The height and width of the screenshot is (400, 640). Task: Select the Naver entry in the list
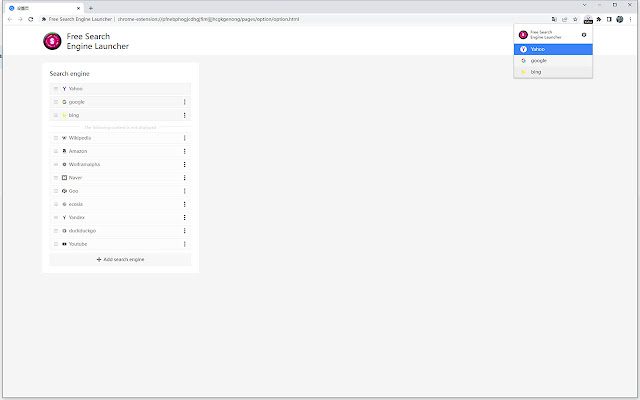click(120, 178)
